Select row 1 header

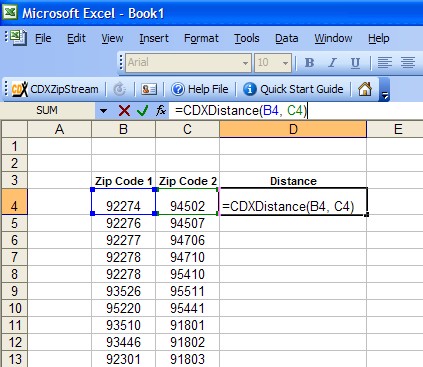coord(14,146)
